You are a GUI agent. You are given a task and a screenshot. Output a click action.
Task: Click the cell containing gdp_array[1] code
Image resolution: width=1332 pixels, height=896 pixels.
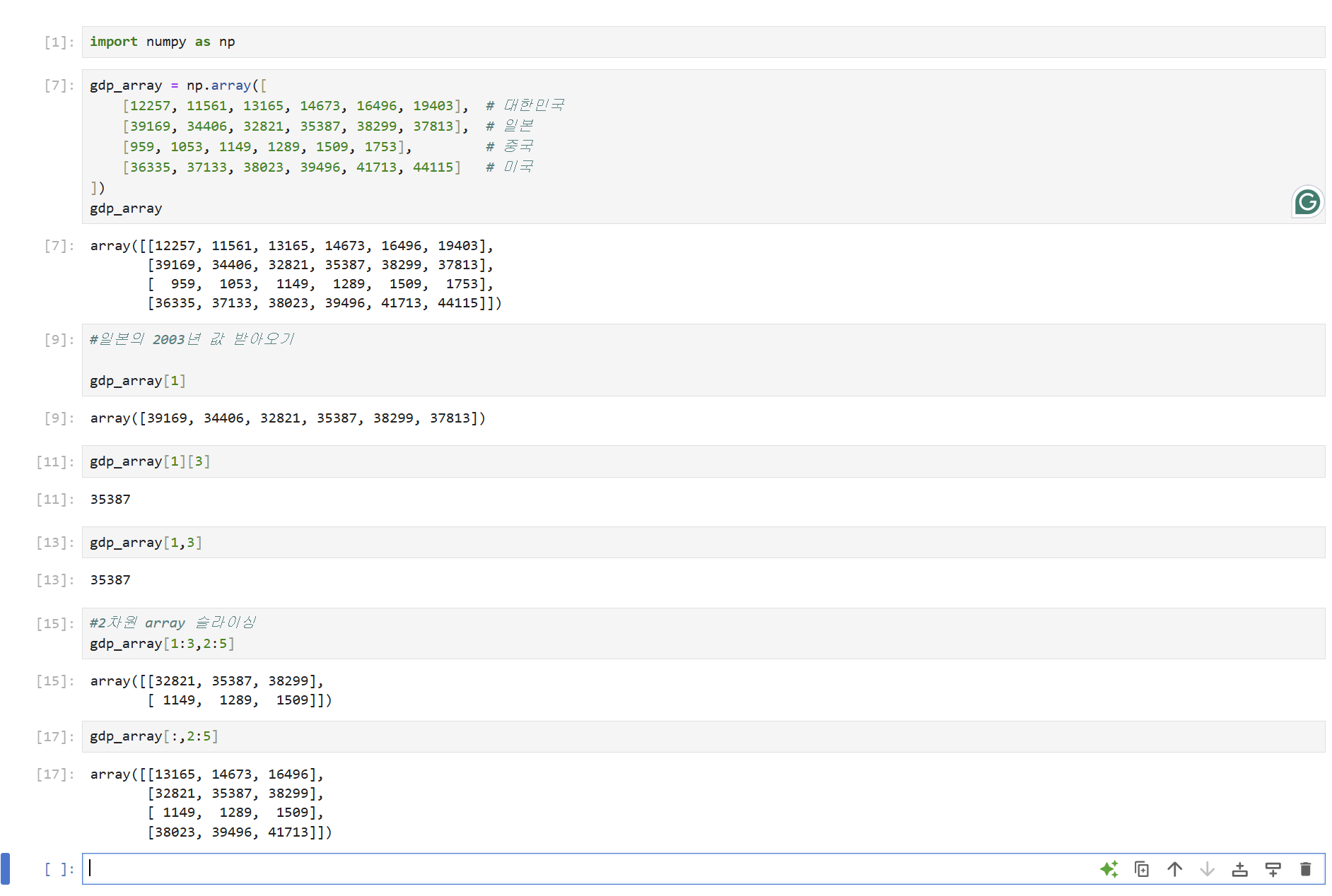coord(703,360)
